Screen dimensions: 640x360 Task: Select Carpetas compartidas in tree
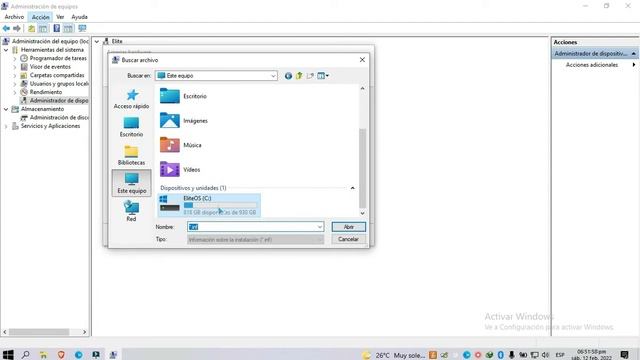click(x=57, y=75)
